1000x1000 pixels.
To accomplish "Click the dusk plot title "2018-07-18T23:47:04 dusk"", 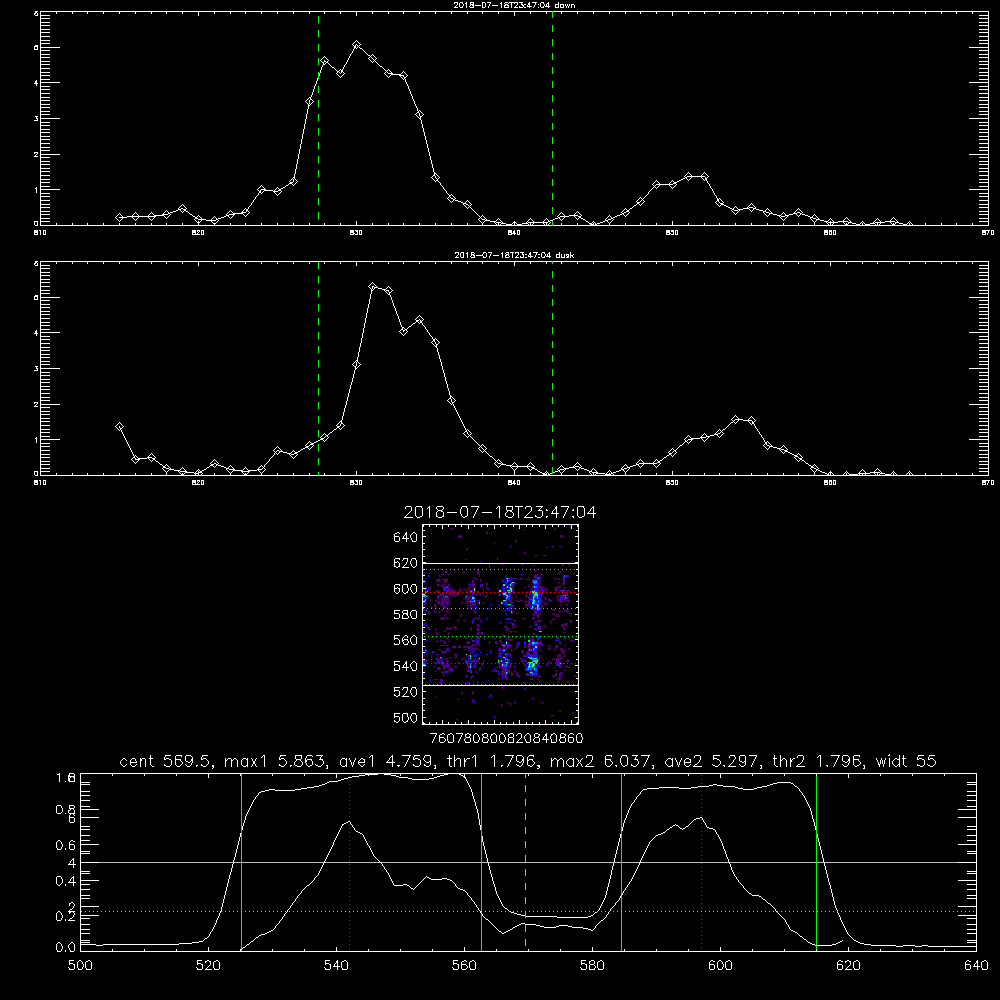I will [514, 255].
